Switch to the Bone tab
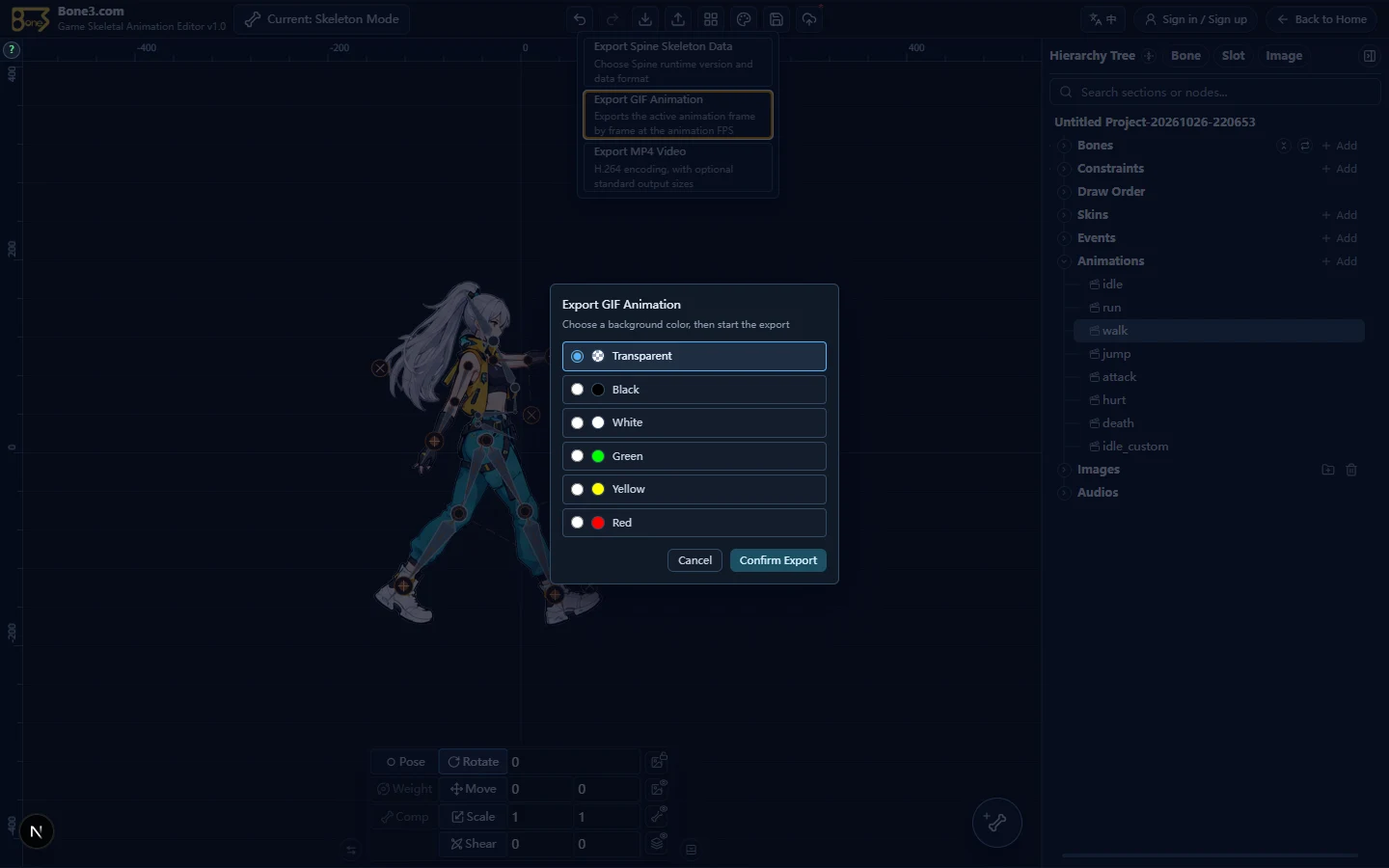This screenshot has width=1389, height=868. click(1185, 56)
